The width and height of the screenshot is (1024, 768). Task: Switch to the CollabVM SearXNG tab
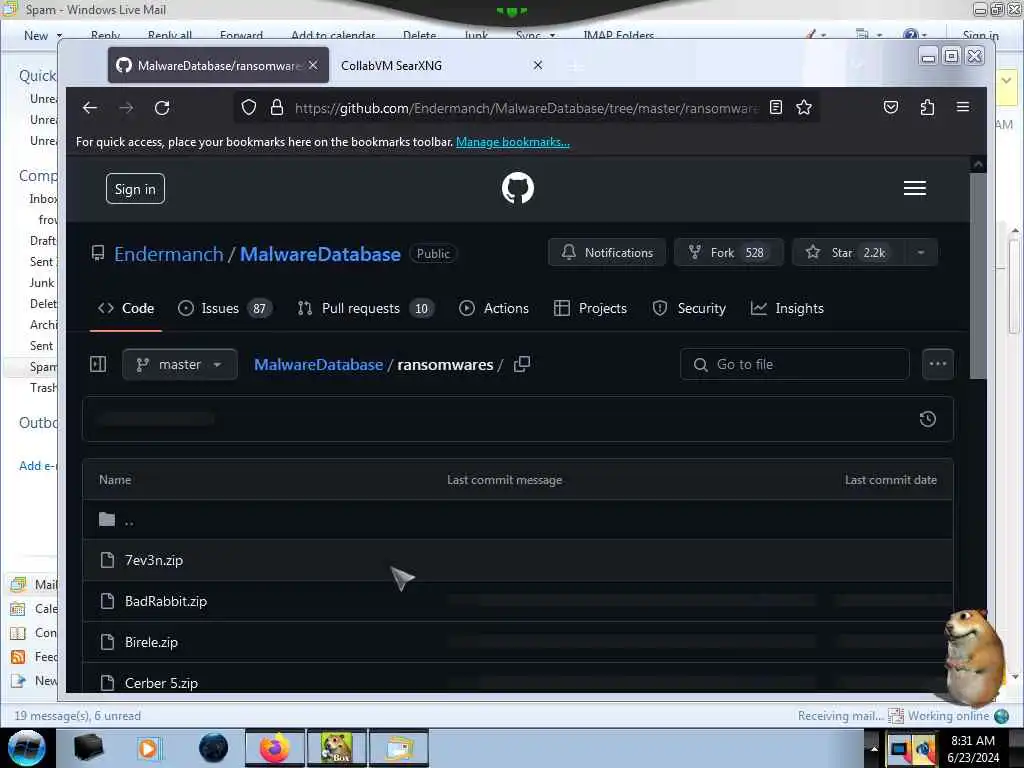[x=441, y=65]
